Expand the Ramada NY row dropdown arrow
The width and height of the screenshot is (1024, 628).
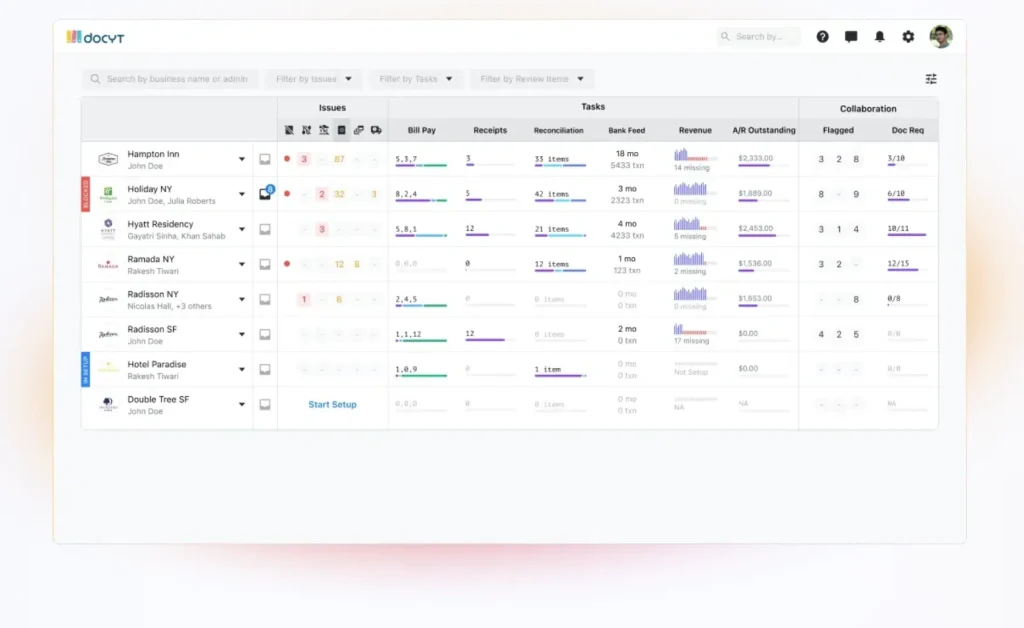point(241,264)
